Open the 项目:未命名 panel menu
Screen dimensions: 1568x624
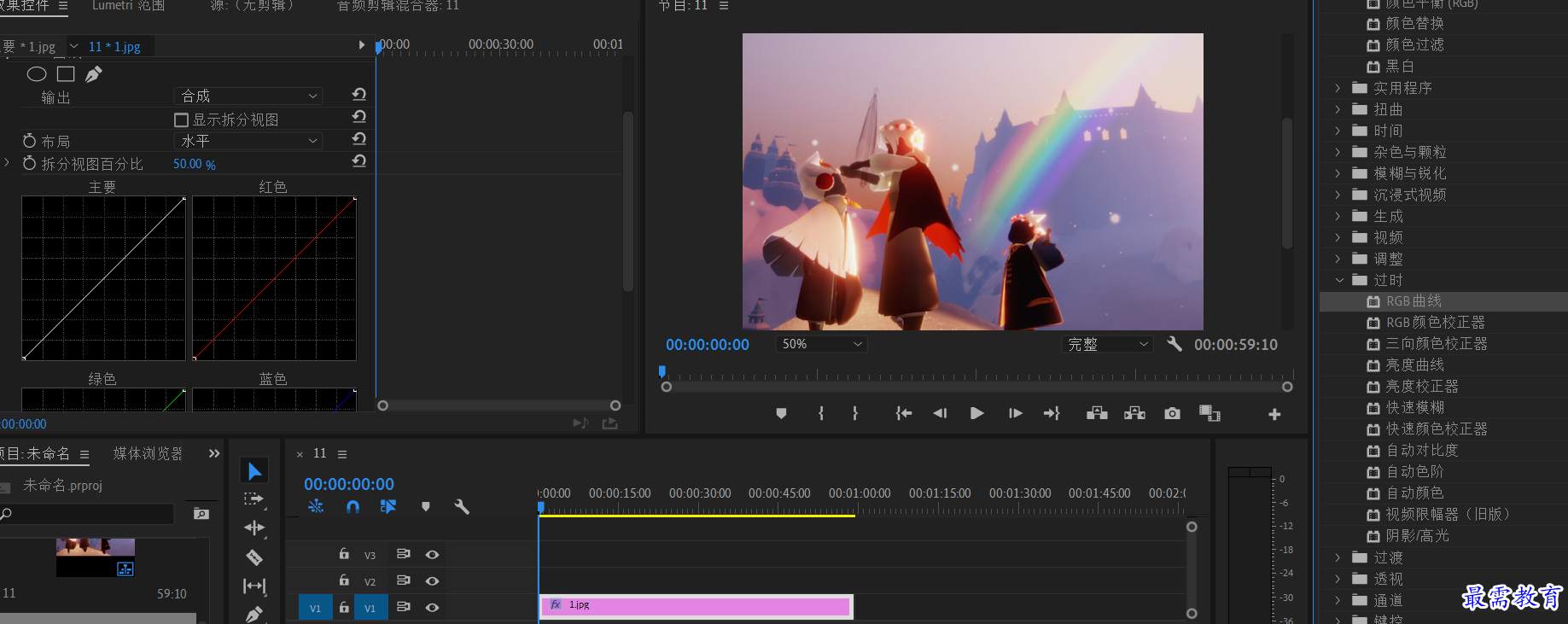[x=85, y=454]
